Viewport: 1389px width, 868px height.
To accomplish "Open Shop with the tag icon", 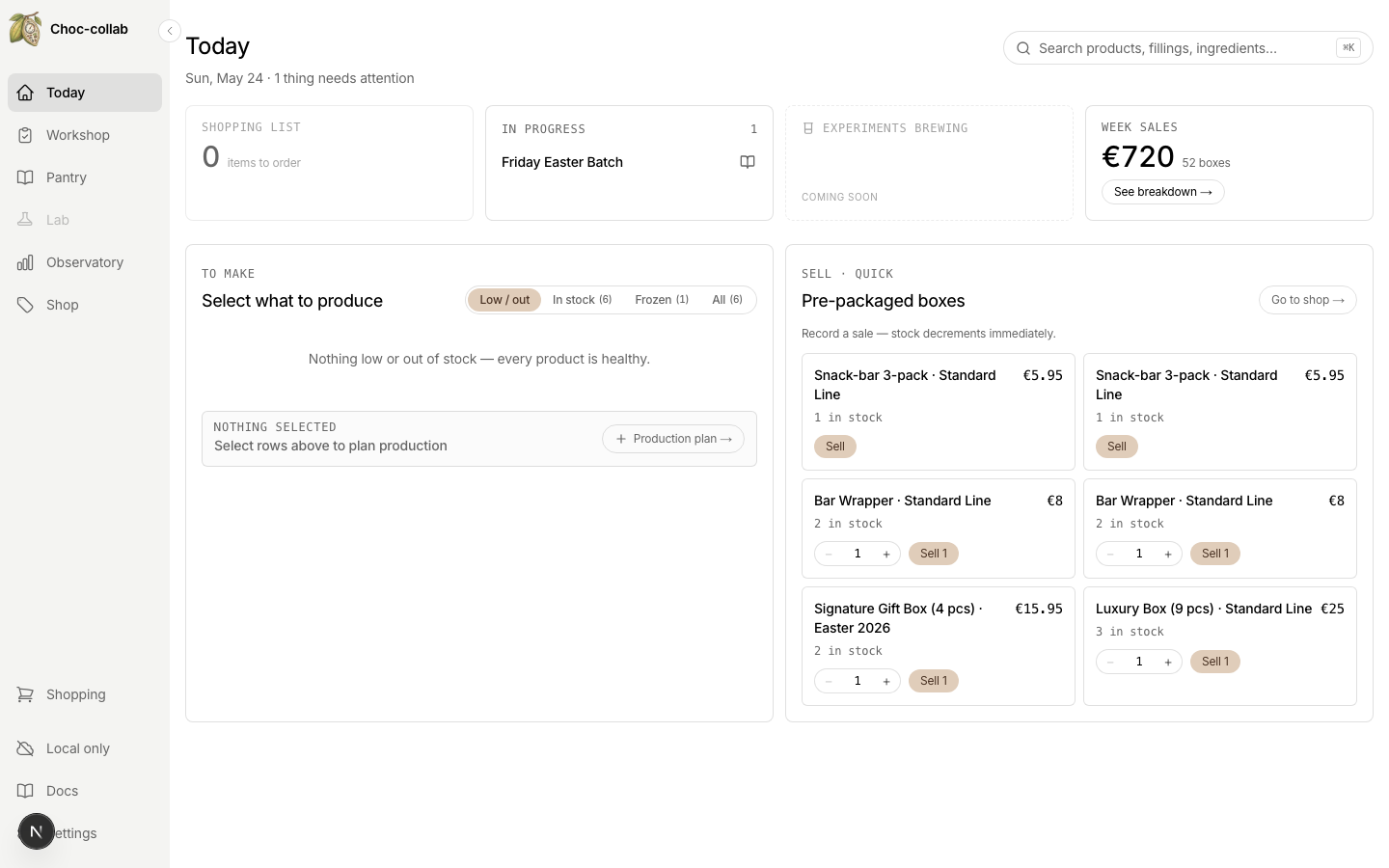I will coord(85,305).
